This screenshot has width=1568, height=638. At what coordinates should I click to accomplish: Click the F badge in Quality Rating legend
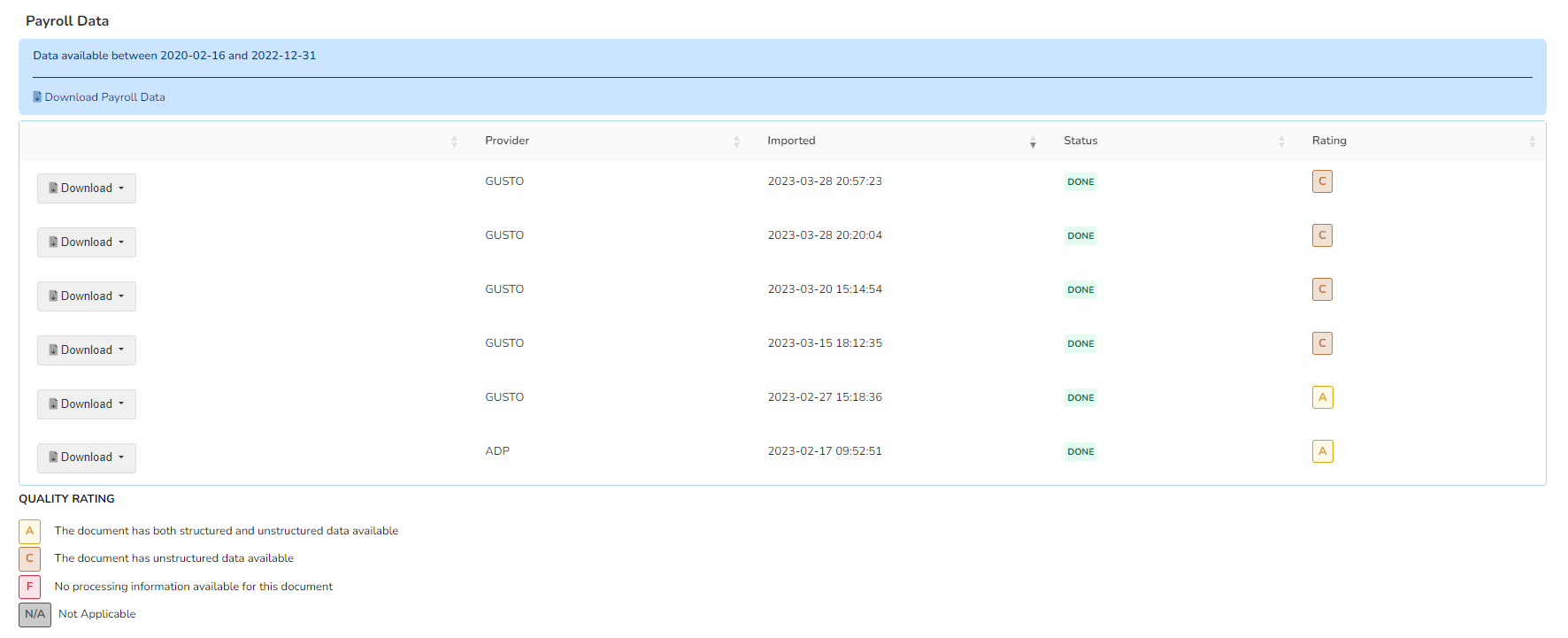(29, 587)
